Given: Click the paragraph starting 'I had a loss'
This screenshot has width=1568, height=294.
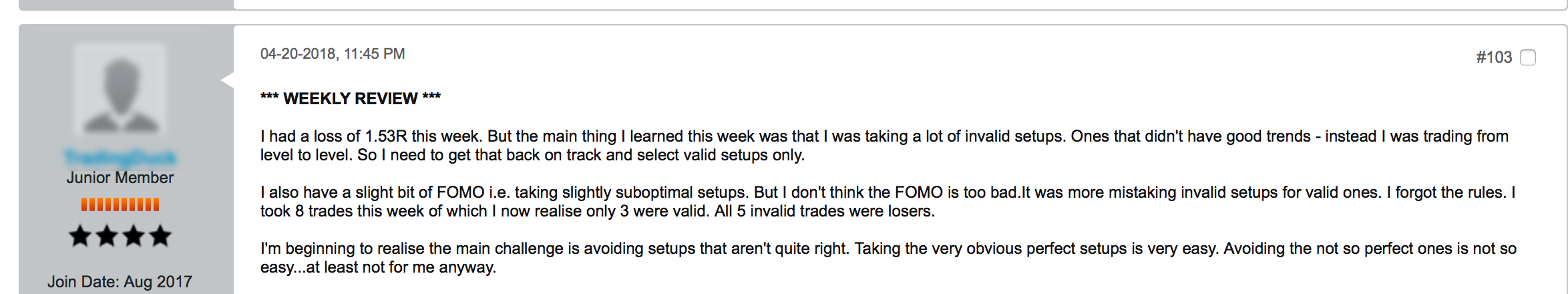Looking at the screenshot, I should 884,146.
